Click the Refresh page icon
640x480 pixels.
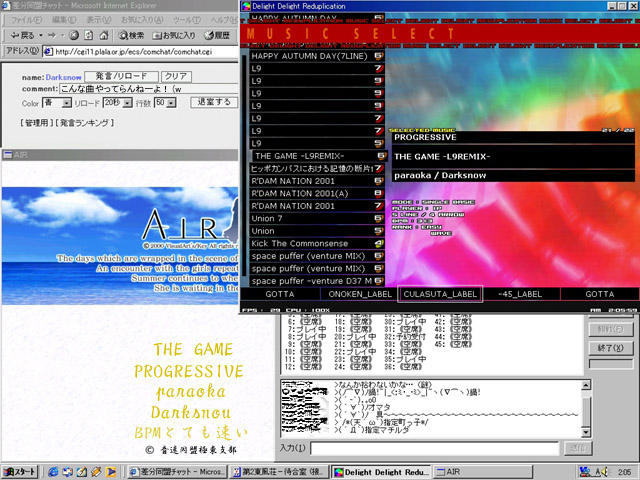pyautogui.click(x=90, y=35)
